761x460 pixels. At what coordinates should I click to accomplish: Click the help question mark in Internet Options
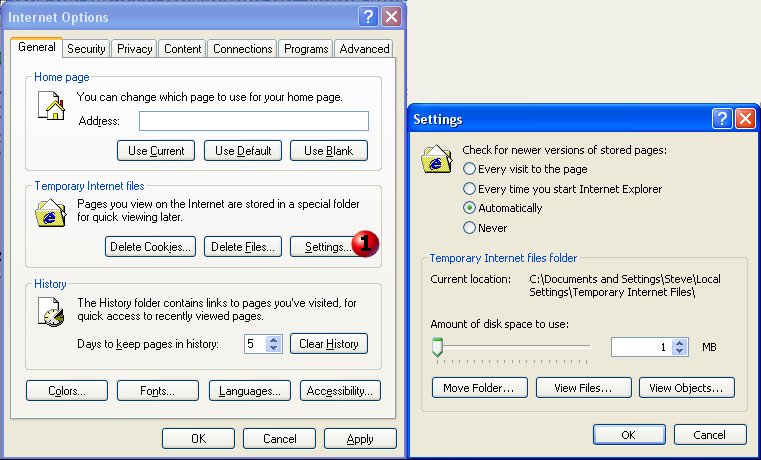[x=368, y=17]
